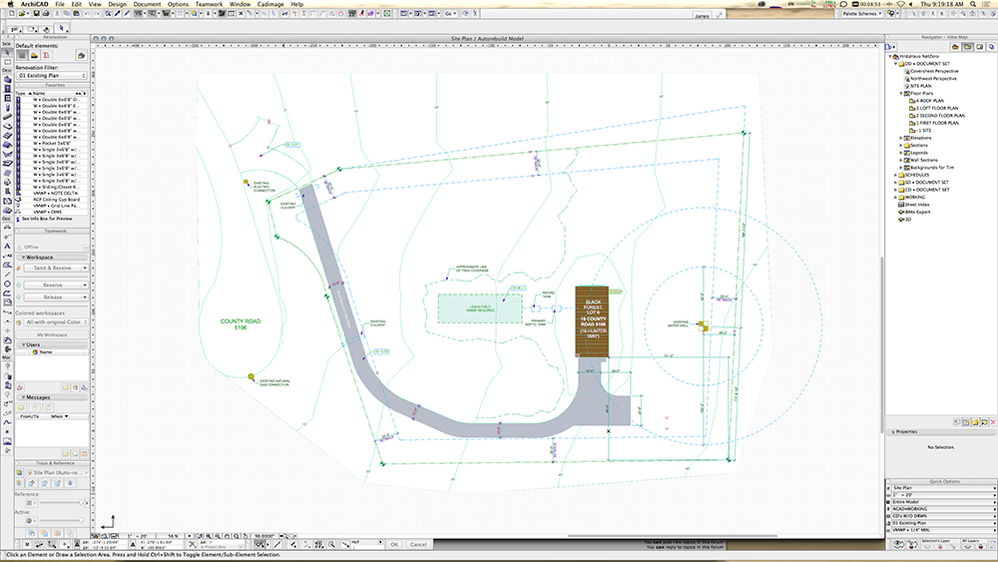998x562 pixels.
Task: Select the SITE PLAN view in Navigator
Action: point(920,86)
